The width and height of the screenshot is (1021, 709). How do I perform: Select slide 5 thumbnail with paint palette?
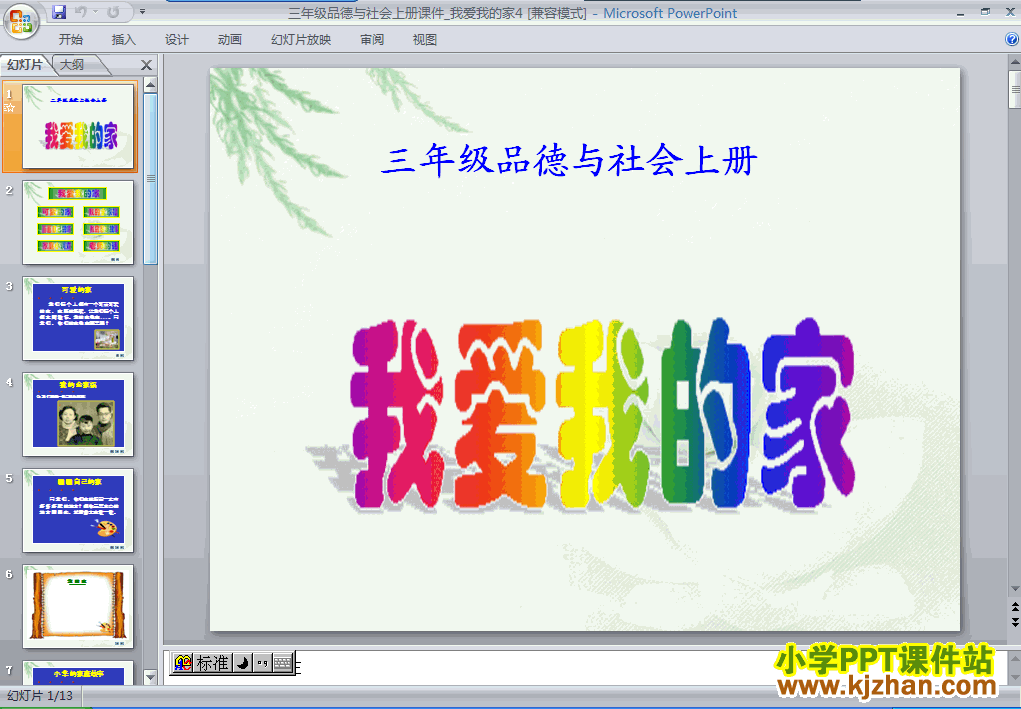coord(78,510)
